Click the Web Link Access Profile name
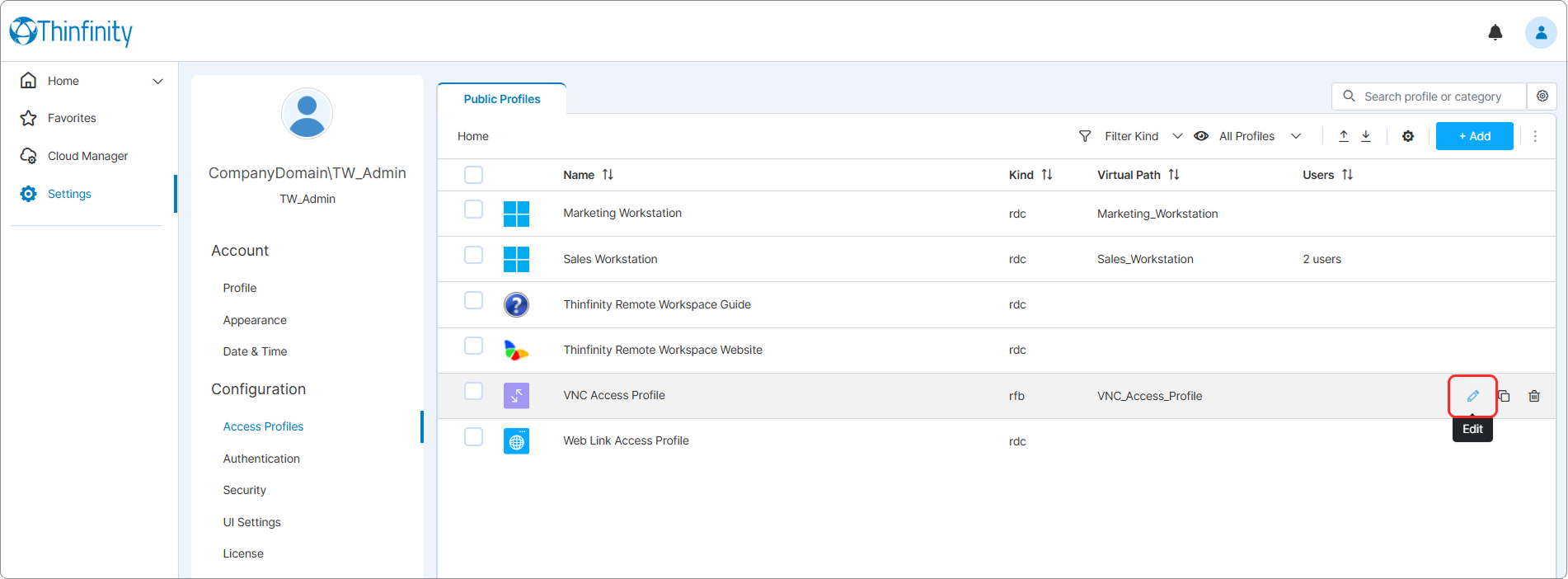Viewport: 1568px width, 579px height. 626,440
